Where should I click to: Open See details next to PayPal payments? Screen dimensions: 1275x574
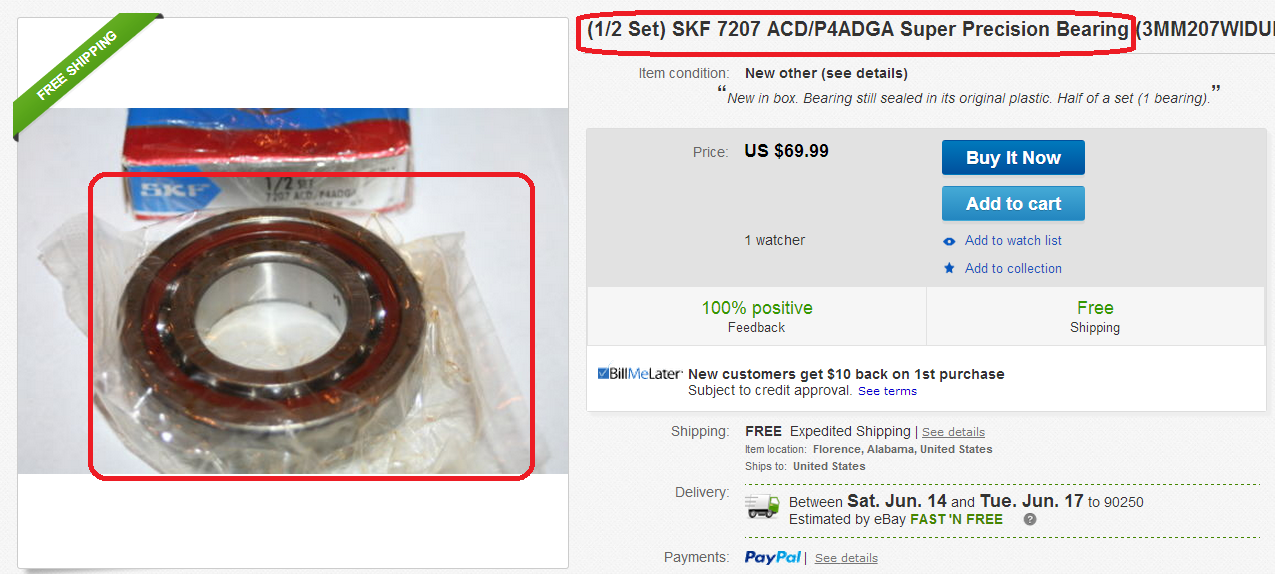[x=846, y=558]
